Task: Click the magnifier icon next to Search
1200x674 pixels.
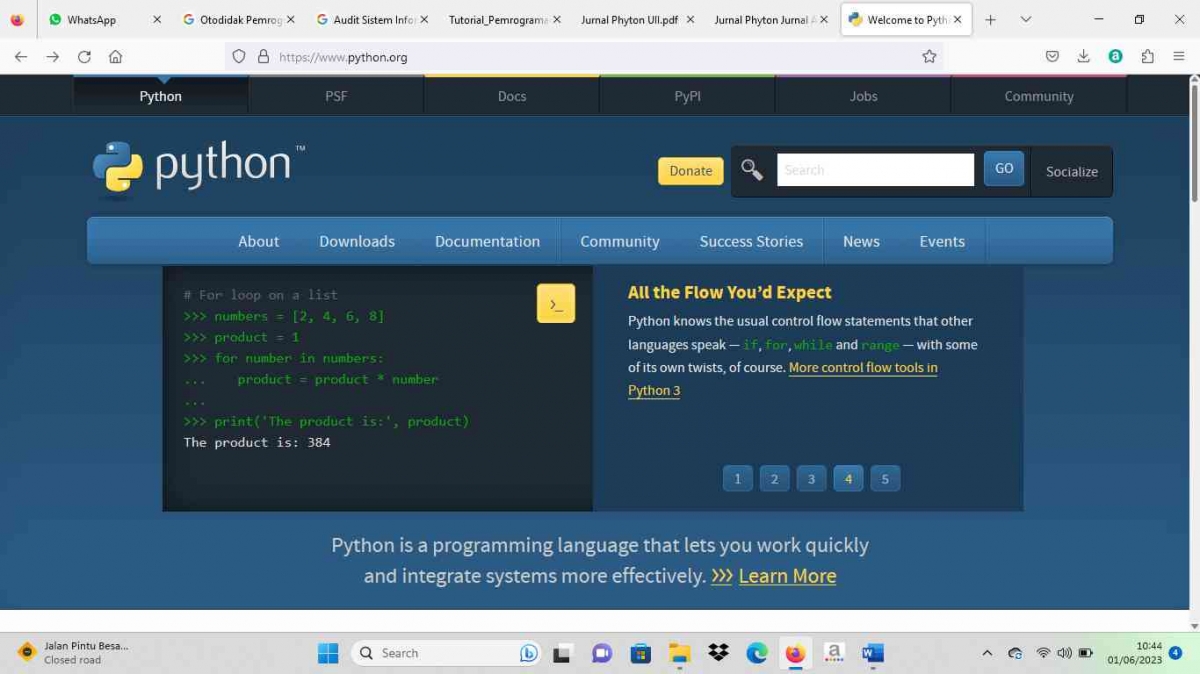Action: [x=751, y=170]
